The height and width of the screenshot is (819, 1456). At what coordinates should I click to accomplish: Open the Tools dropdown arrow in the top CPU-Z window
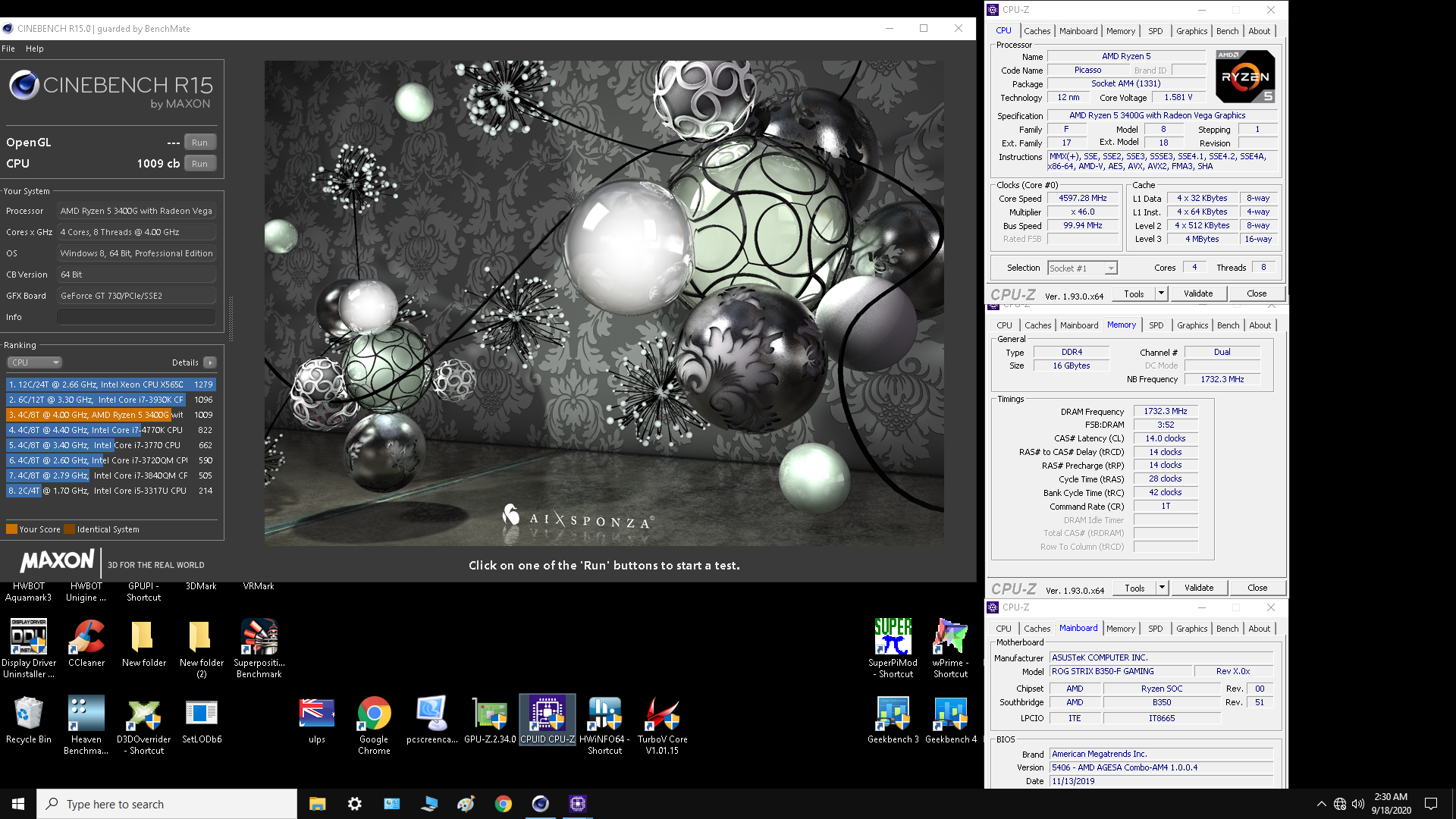coord(1161,293)
